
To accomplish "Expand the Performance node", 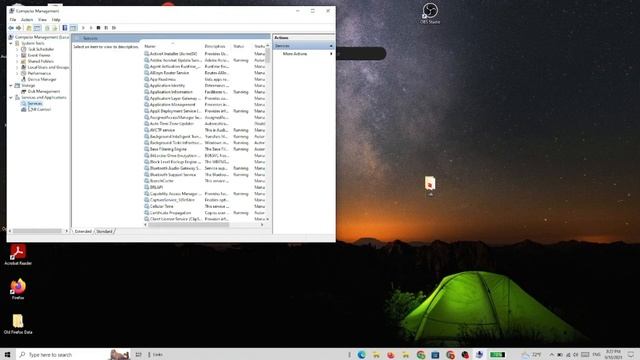I will (x=17, y=73).
